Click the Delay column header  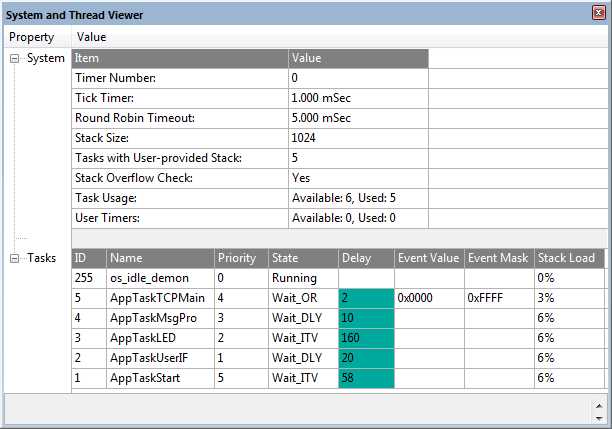click(x=366, y=258)
